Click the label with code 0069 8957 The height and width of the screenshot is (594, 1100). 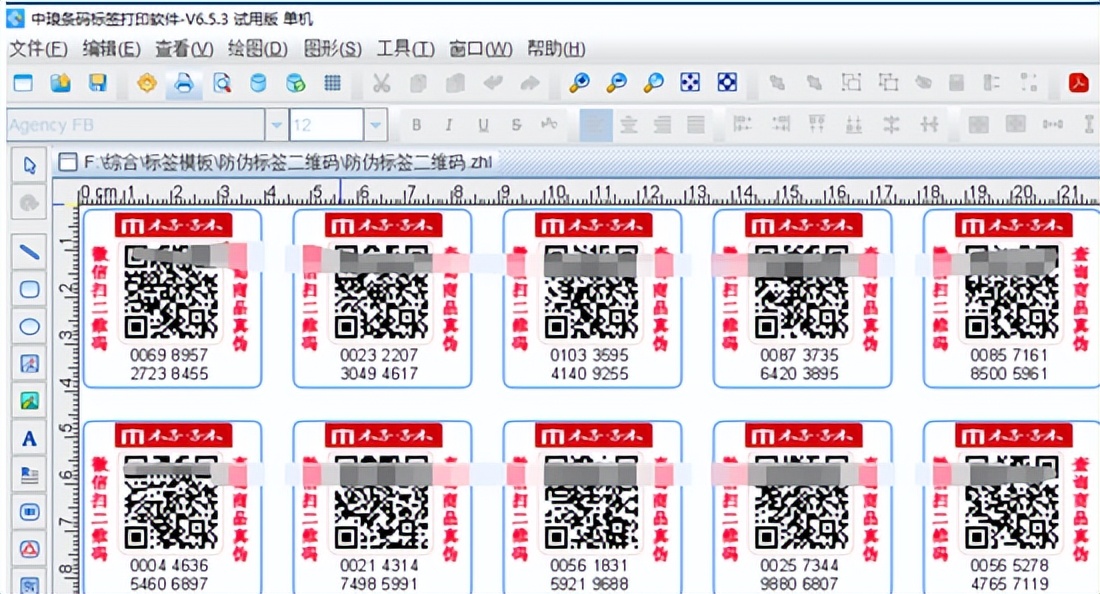[171, 298]
